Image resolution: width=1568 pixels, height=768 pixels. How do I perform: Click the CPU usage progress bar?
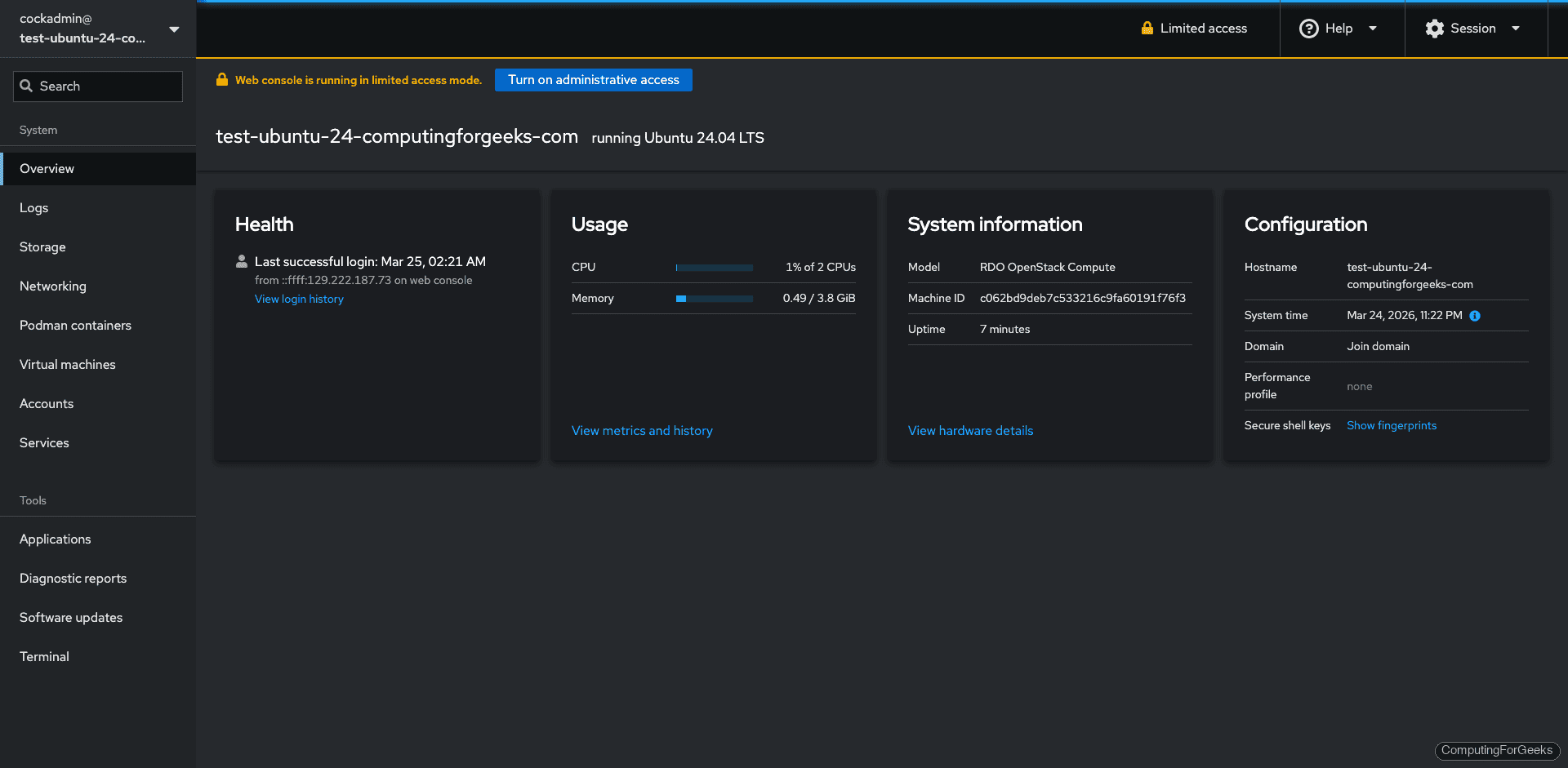714,267
